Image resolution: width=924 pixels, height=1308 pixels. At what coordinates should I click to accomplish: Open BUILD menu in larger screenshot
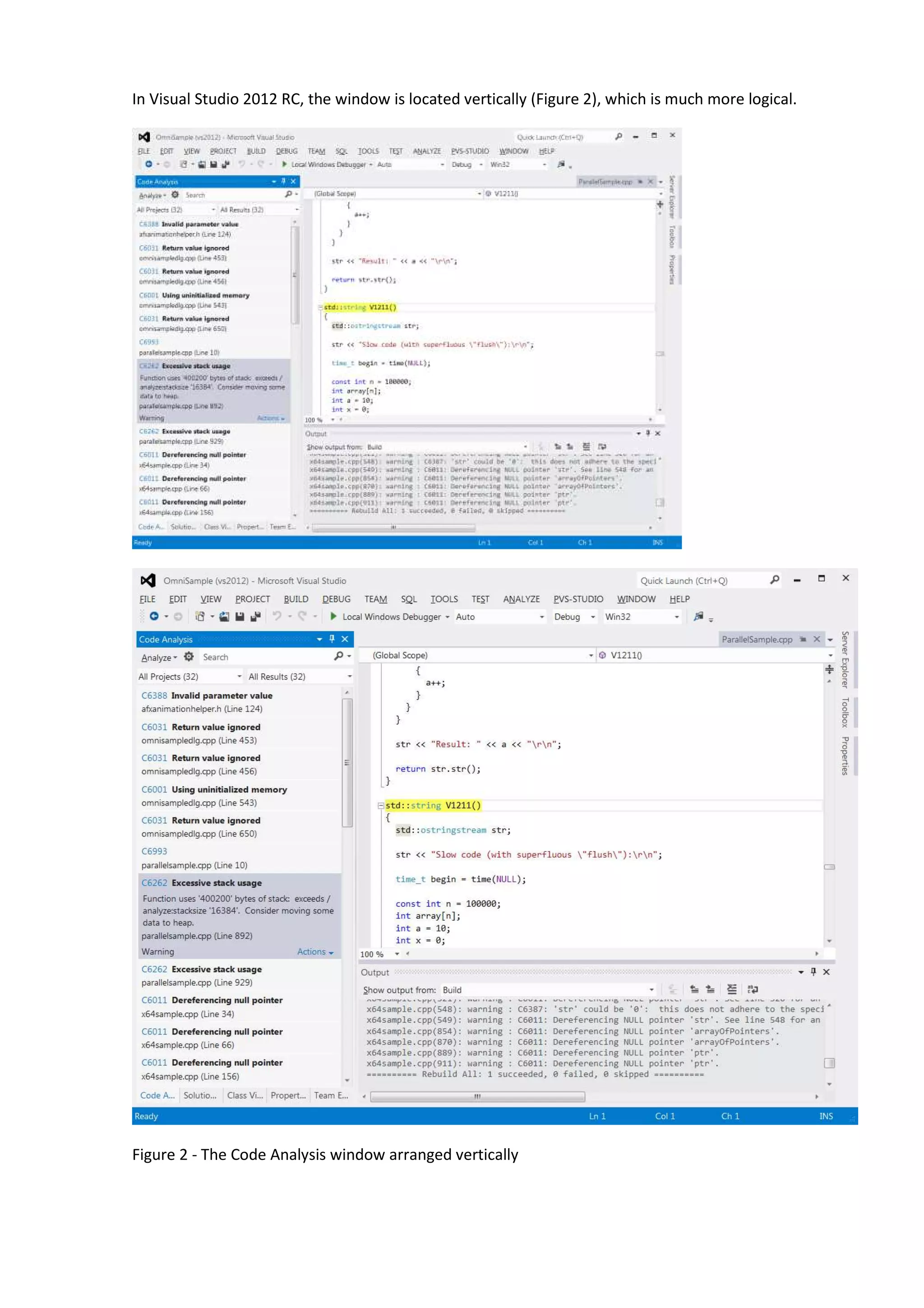point(296,599)
